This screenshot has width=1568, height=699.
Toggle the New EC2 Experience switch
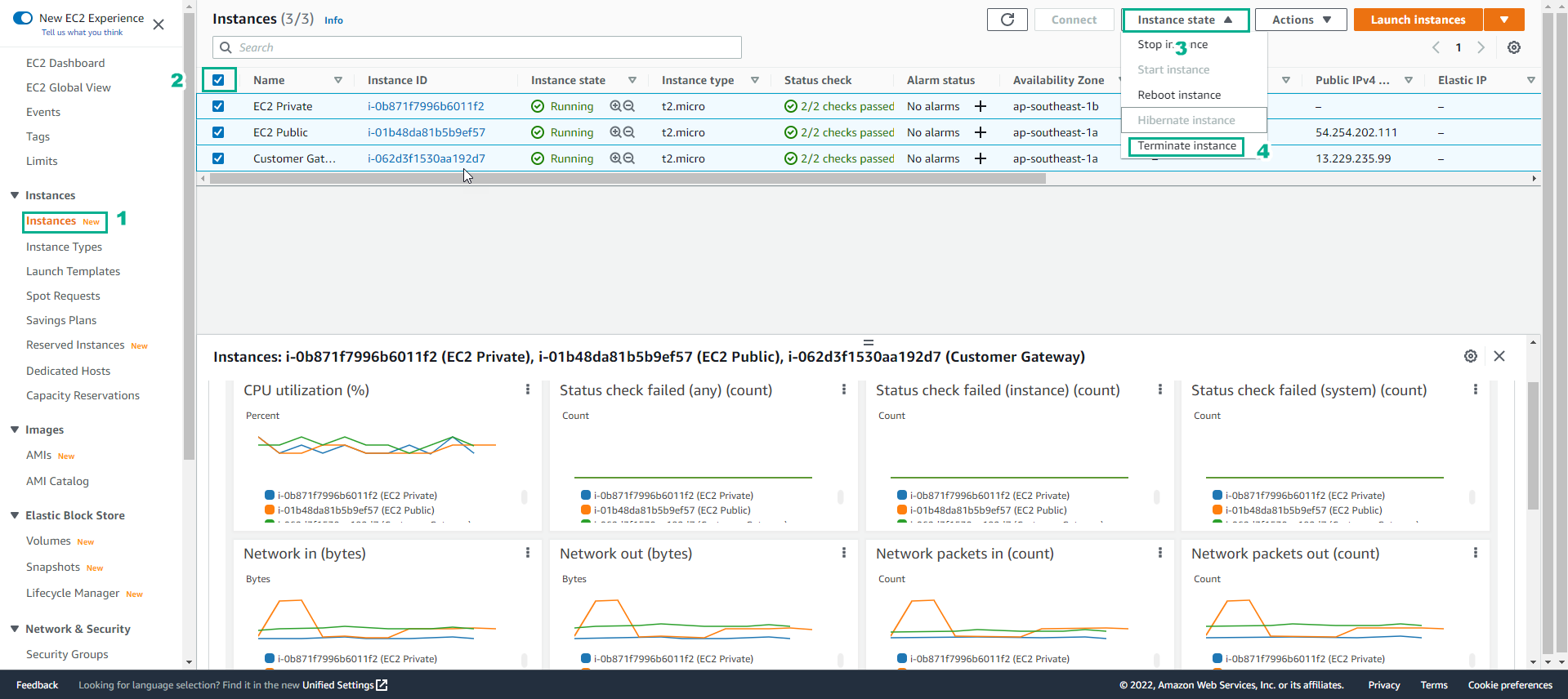pyautogui.click(x=23, y=18)
